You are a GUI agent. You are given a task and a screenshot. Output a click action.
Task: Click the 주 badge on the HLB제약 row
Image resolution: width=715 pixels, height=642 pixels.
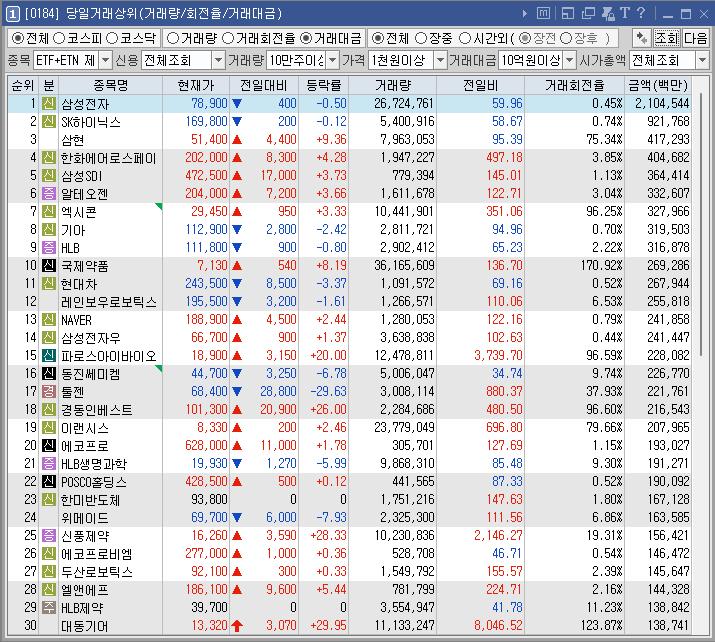[x=49, y=607]
